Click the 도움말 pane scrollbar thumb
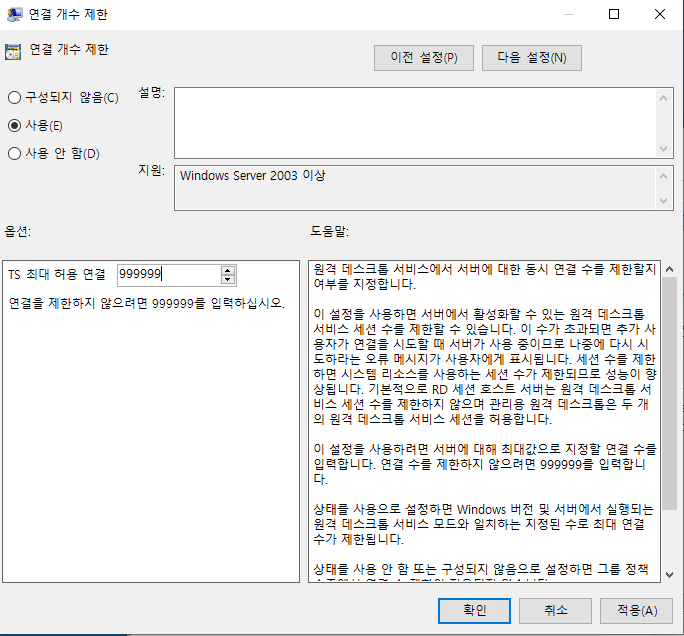This screenshot has width=684, height=636. point(670,393)
